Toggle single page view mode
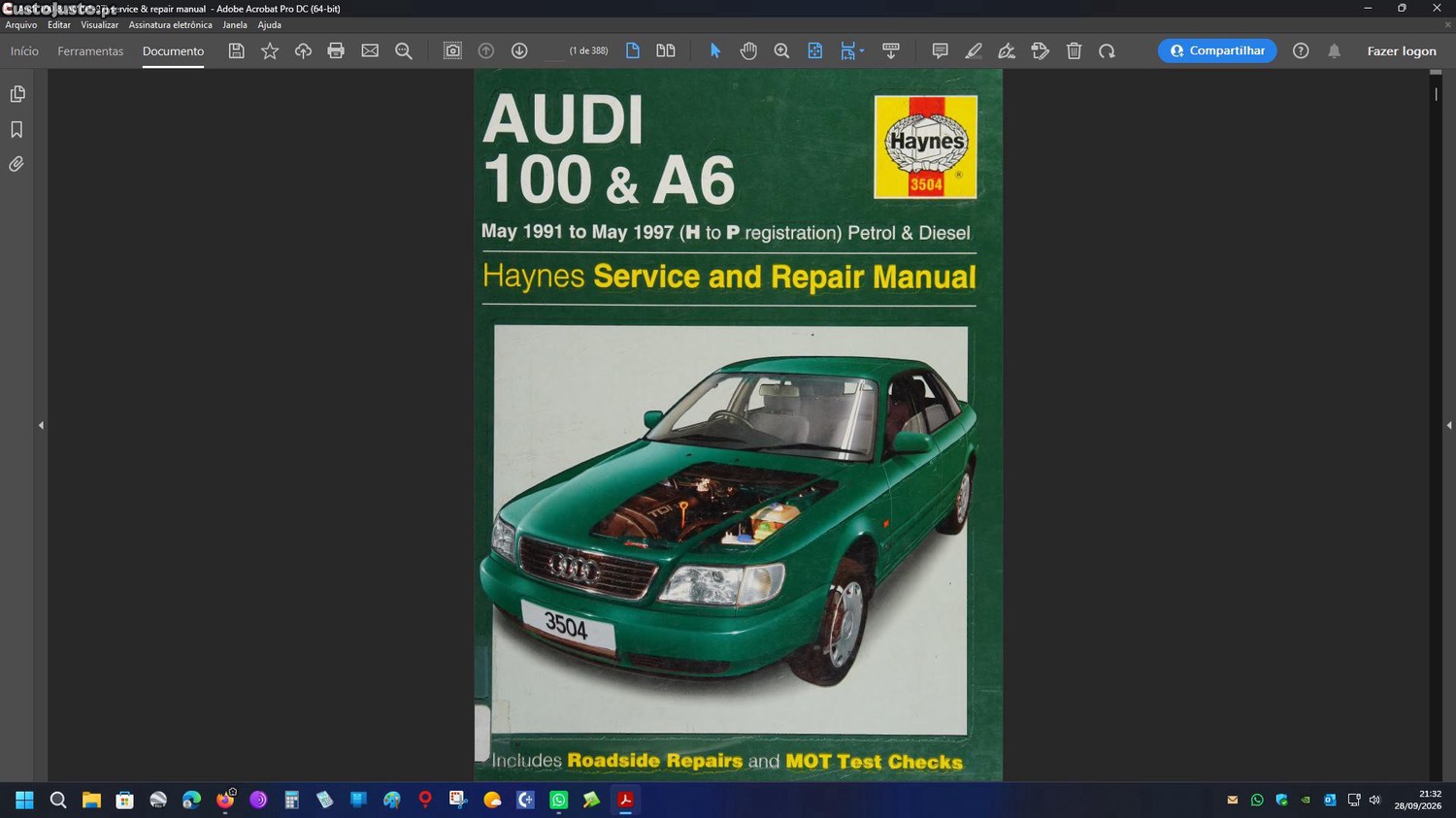1456x818 pixels. pyautogui.click(x=633, y=50)
